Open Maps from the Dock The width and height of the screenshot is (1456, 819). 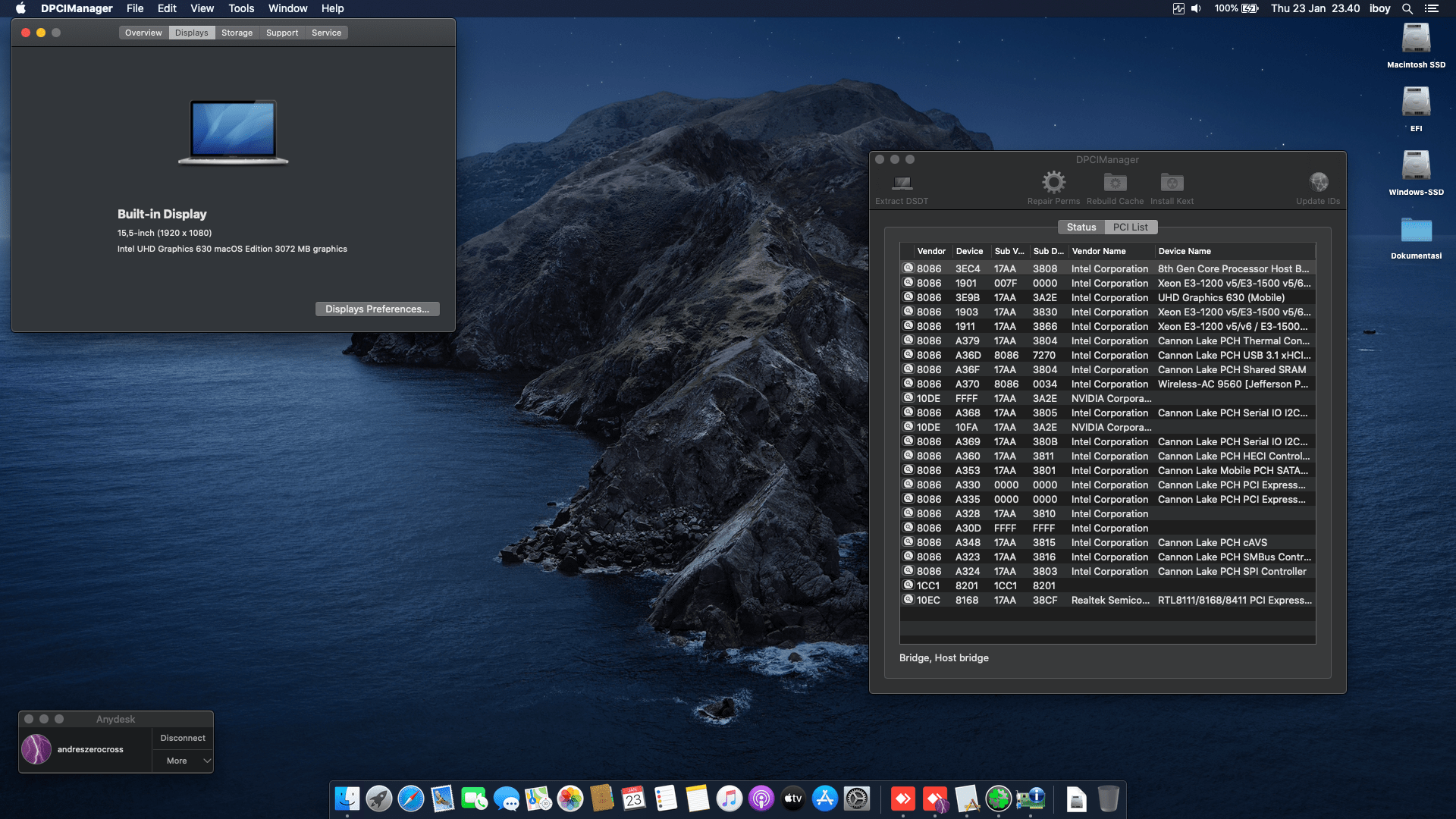(x=538, y=799)
